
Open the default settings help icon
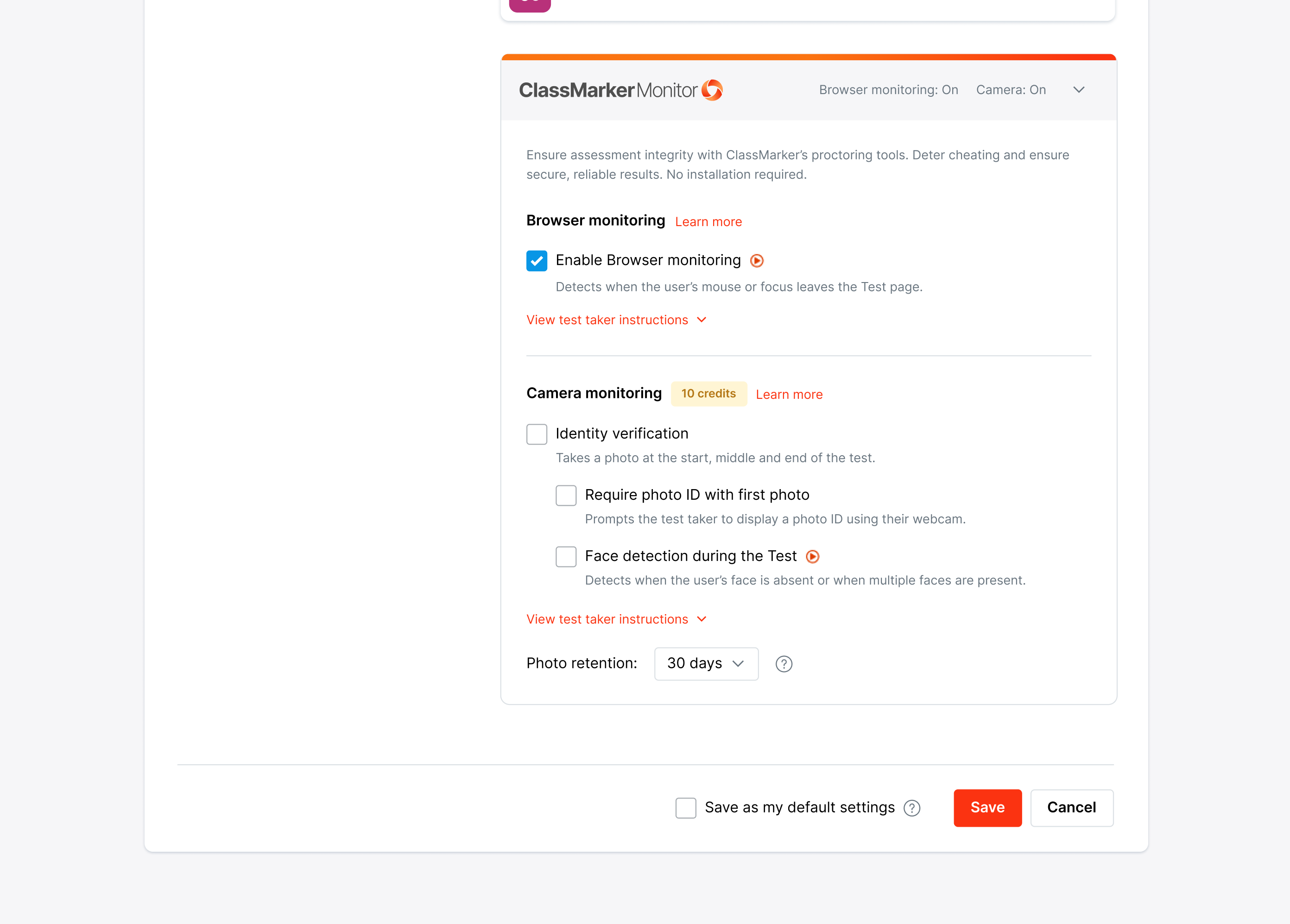click(911, 808)
